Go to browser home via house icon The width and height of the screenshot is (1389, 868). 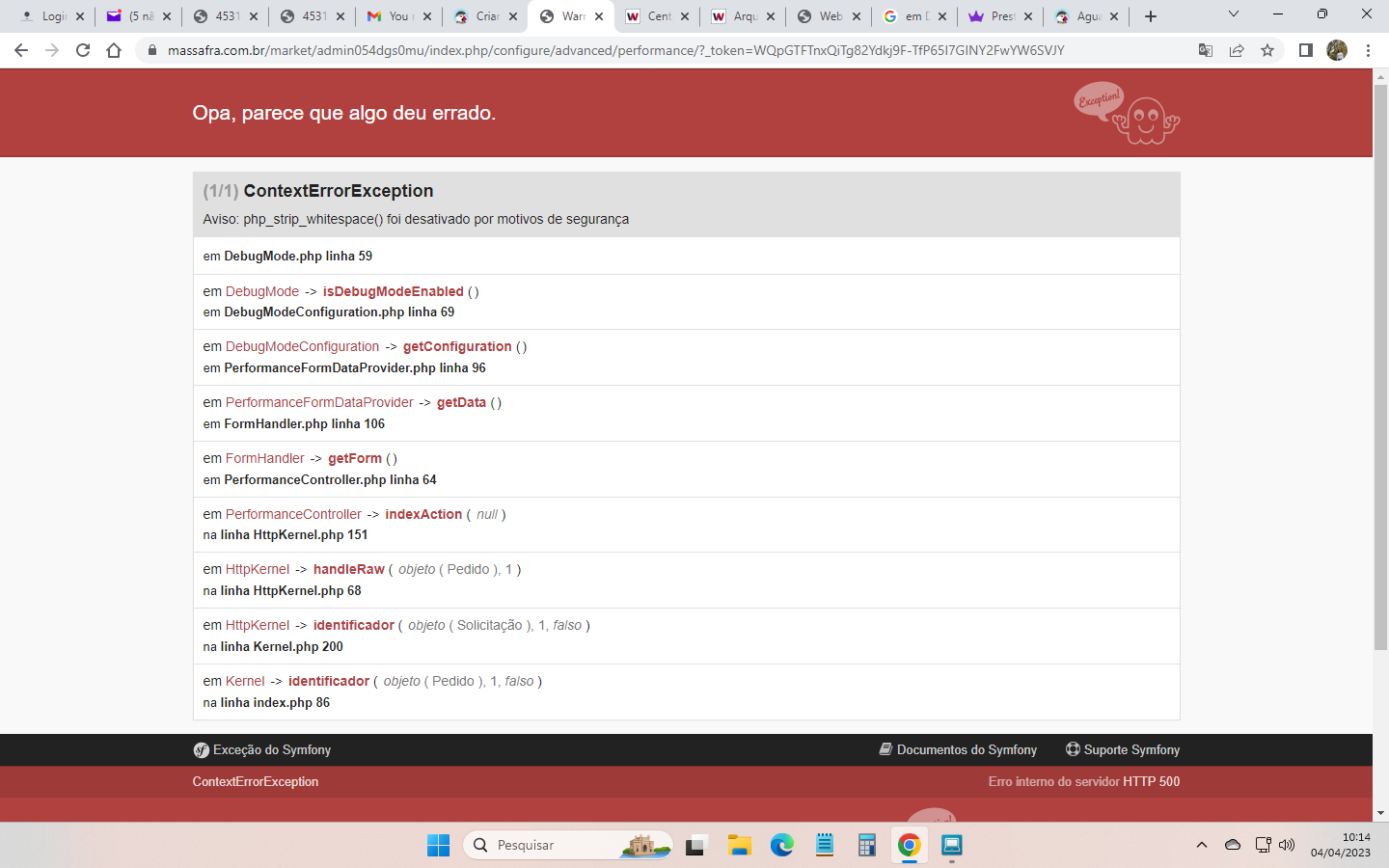tap(114, 50)
